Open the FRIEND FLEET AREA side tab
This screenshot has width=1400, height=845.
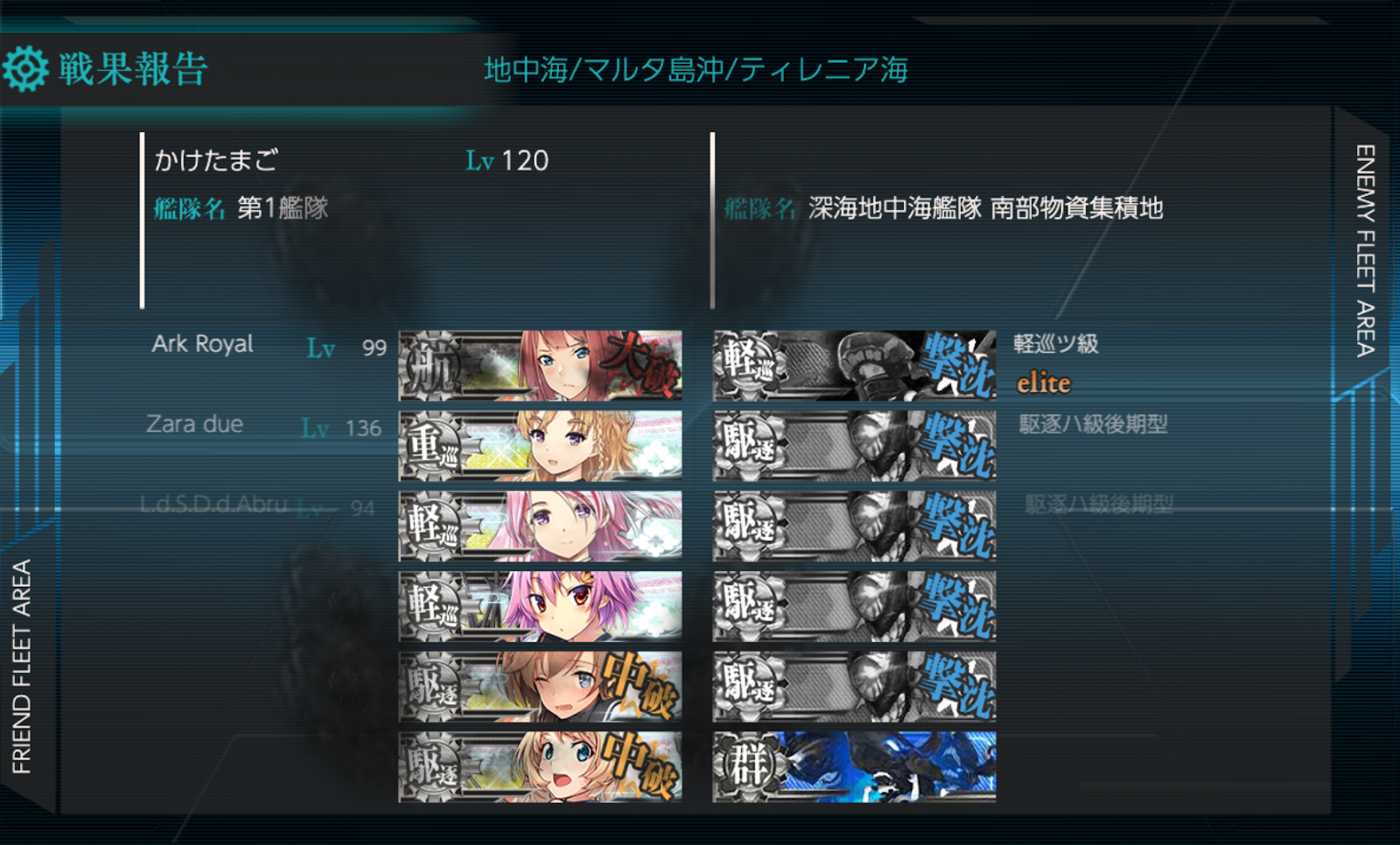coord(21,666)
